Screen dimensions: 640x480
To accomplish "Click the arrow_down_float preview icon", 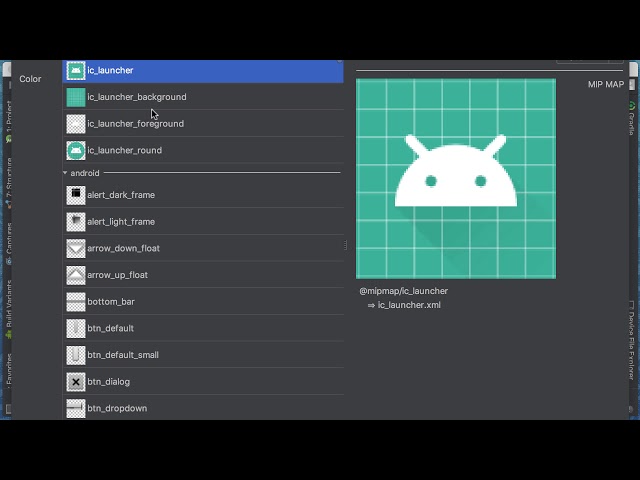I will click(76, 248).
